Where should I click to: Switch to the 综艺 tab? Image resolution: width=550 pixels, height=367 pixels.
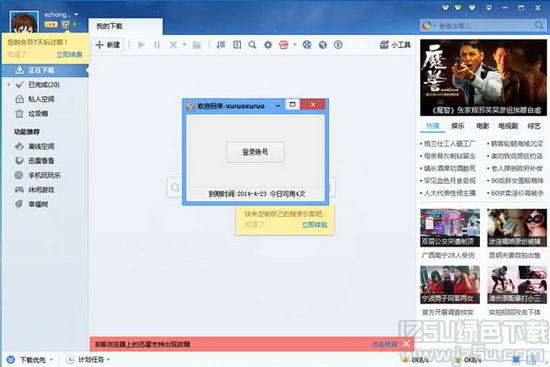point(534,126)
